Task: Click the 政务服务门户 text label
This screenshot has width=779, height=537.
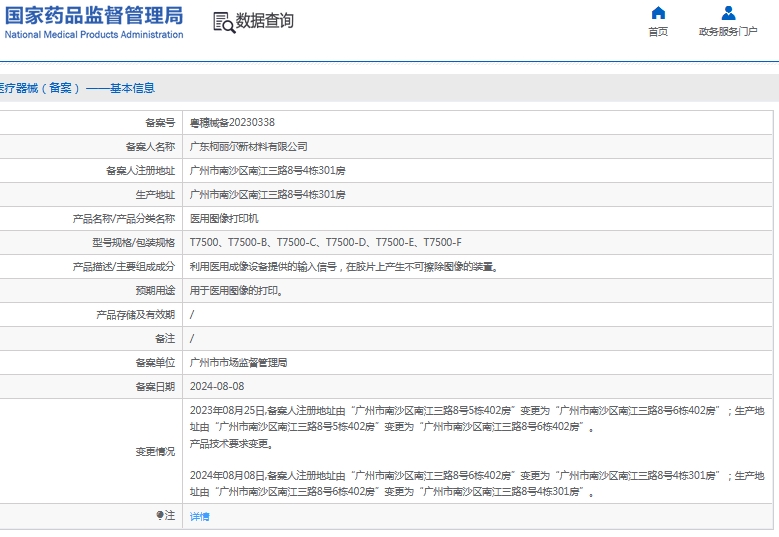Action: [x=728, y=32]
